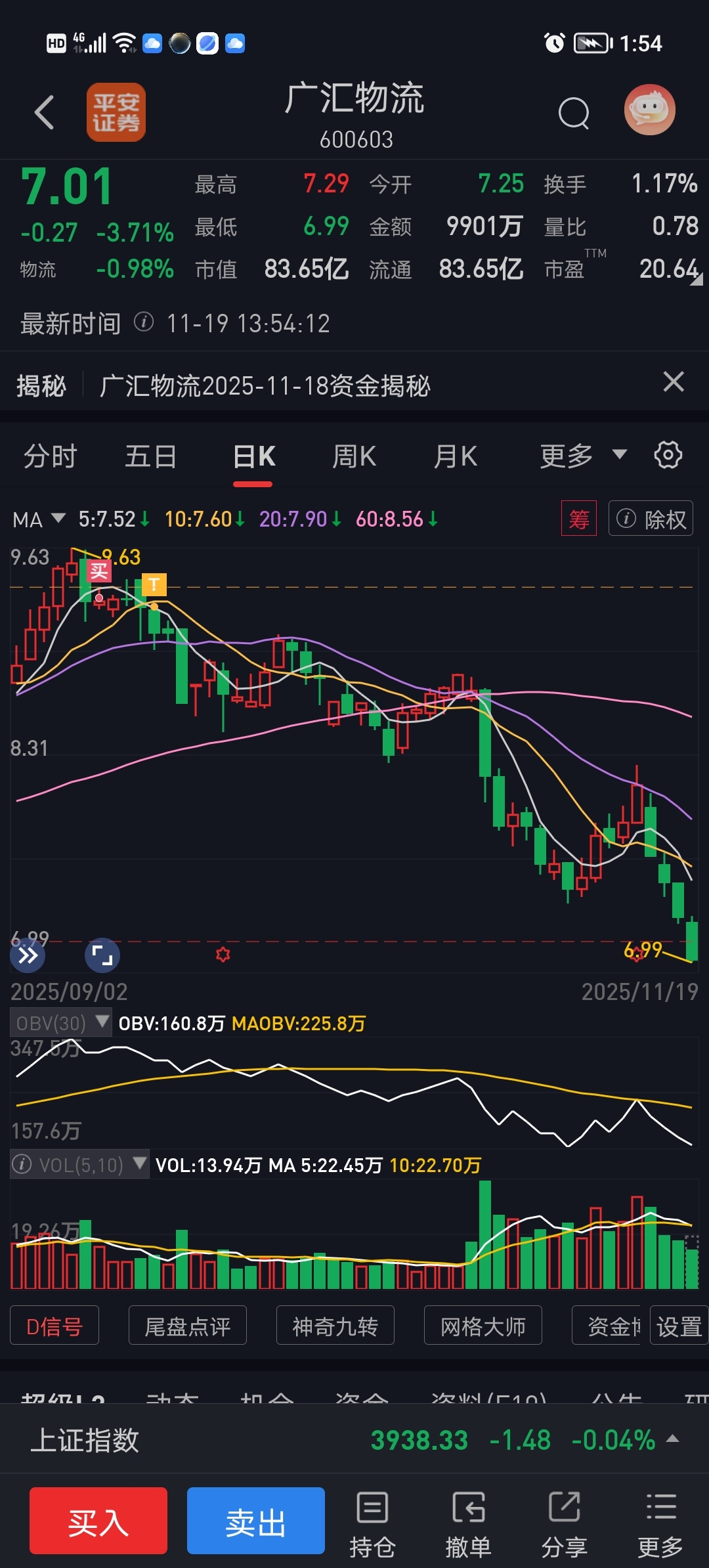
Task: Open 持仓 holdings icon
Action: pyautogui.click(x=372, y=1524)
